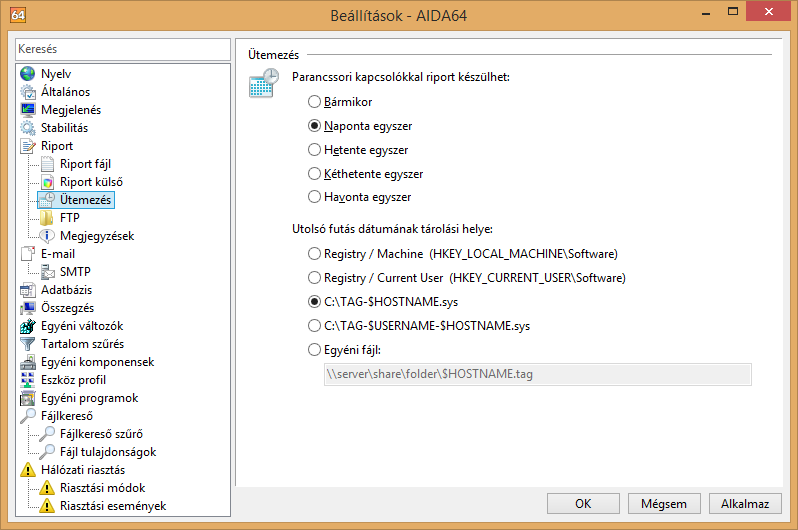Image resolution: width=798 pixels, height=530 pixels.
Task: Click the network icon beside Eszköz profil
Action: click(x=27, y=380)
